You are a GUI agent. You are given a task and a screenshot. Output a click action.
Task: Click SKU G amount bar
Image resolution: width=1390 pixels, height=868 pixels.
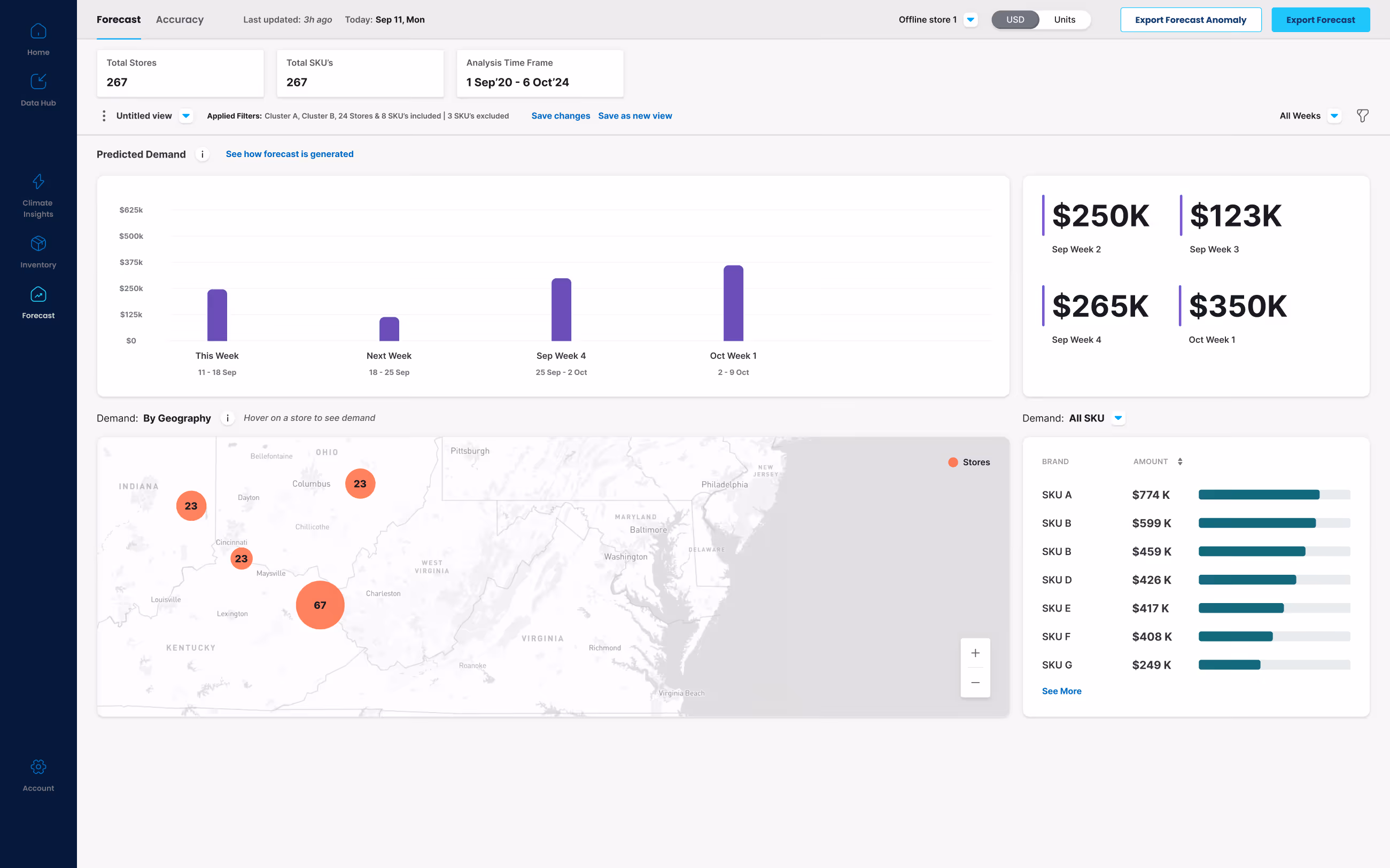[1274, 665]
